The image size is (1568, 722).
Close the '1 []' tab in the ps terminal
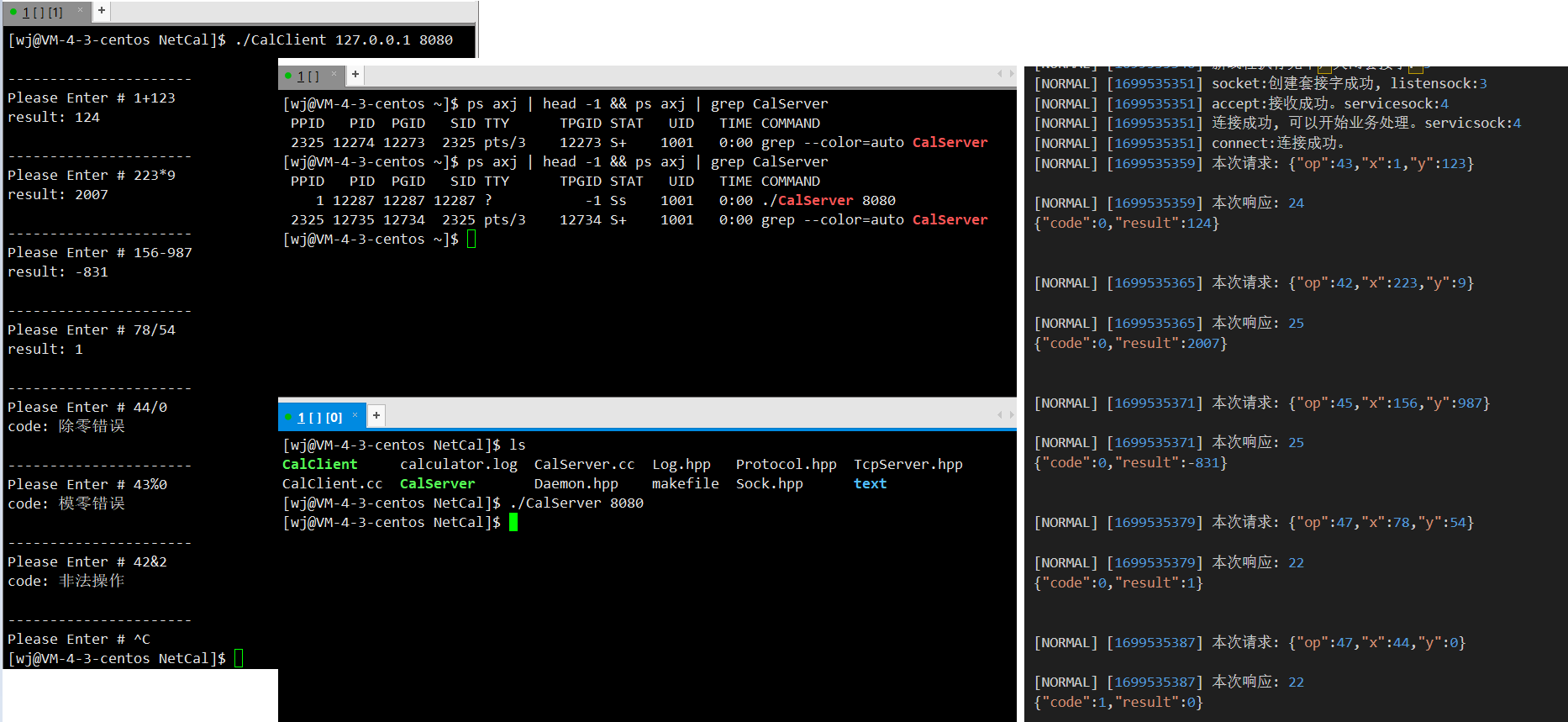point(334,75)
